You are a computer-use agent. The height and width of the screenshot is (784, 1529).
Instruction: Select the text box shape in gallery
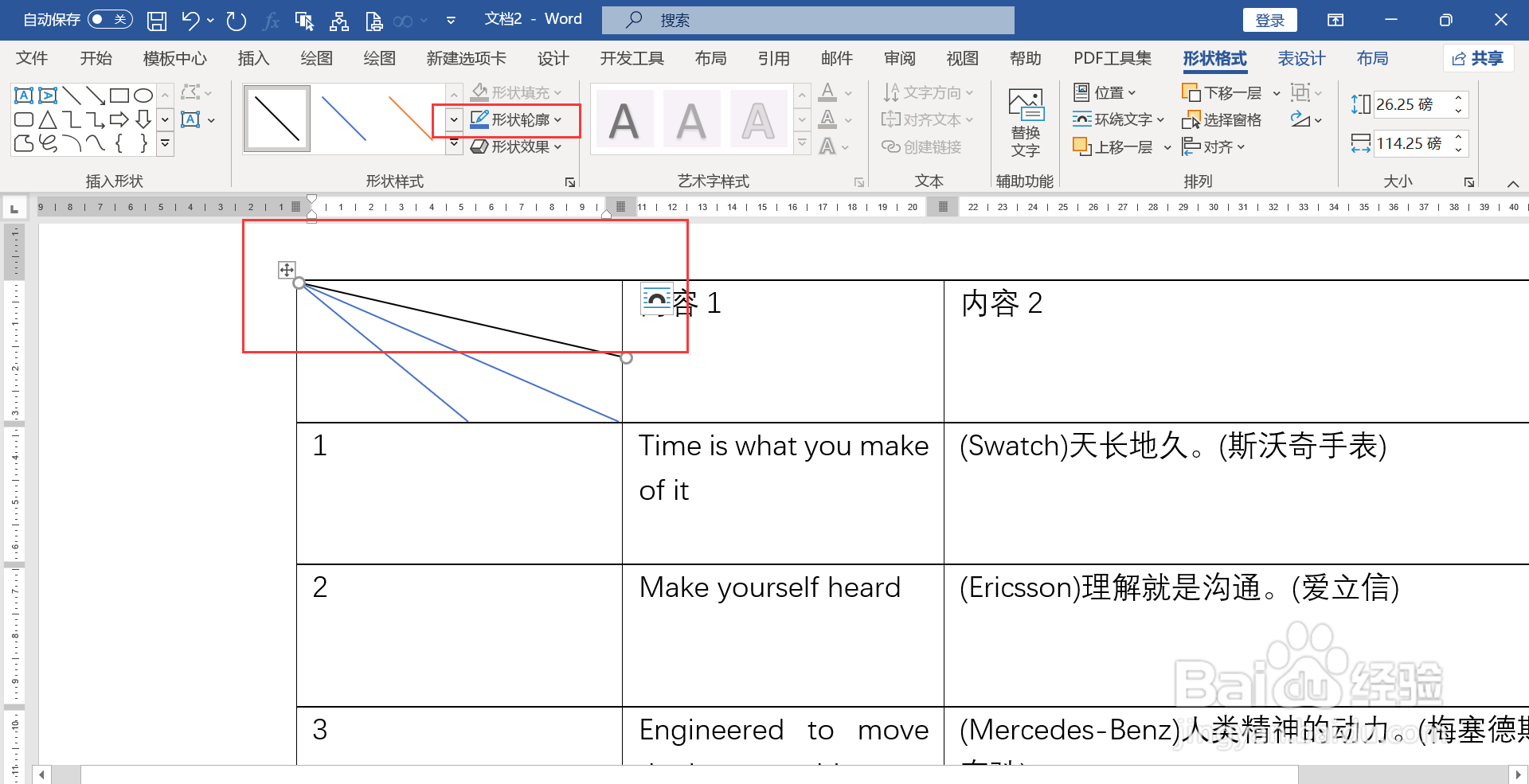[24, 96]
